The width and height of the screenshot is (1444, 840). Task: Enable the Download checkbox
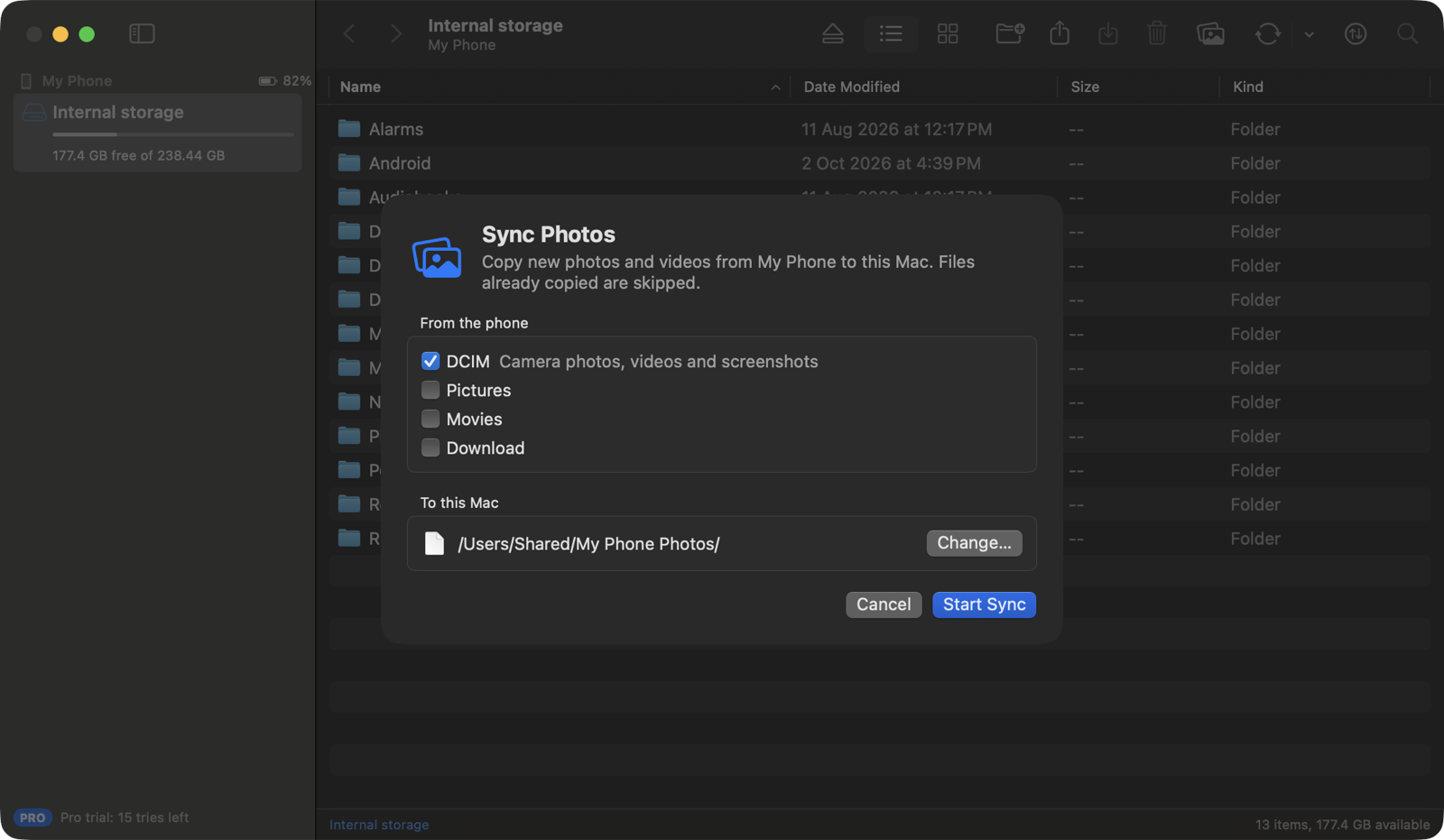coord(430,448)
